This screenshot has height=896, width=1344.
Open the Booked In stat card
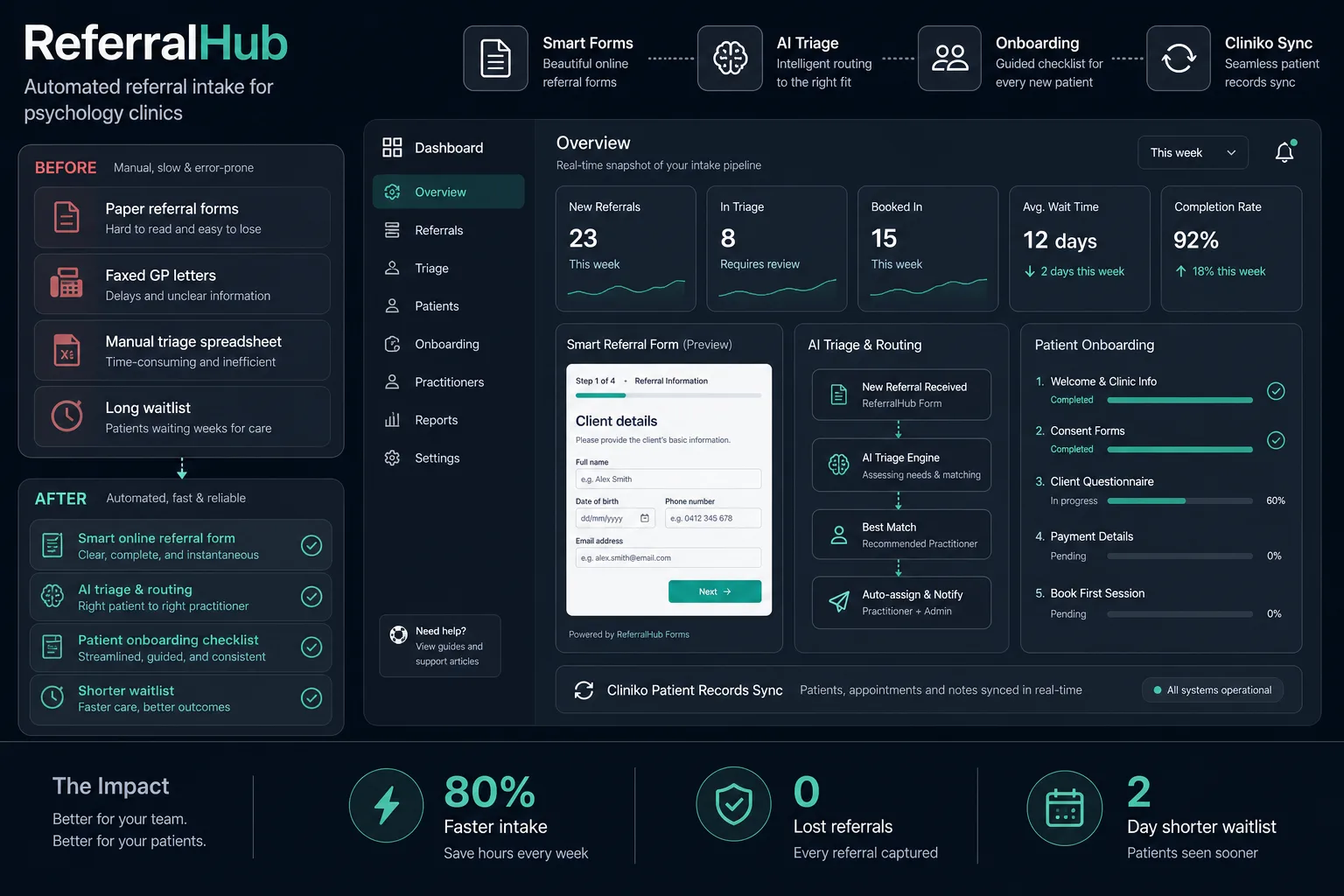(927, 248)
